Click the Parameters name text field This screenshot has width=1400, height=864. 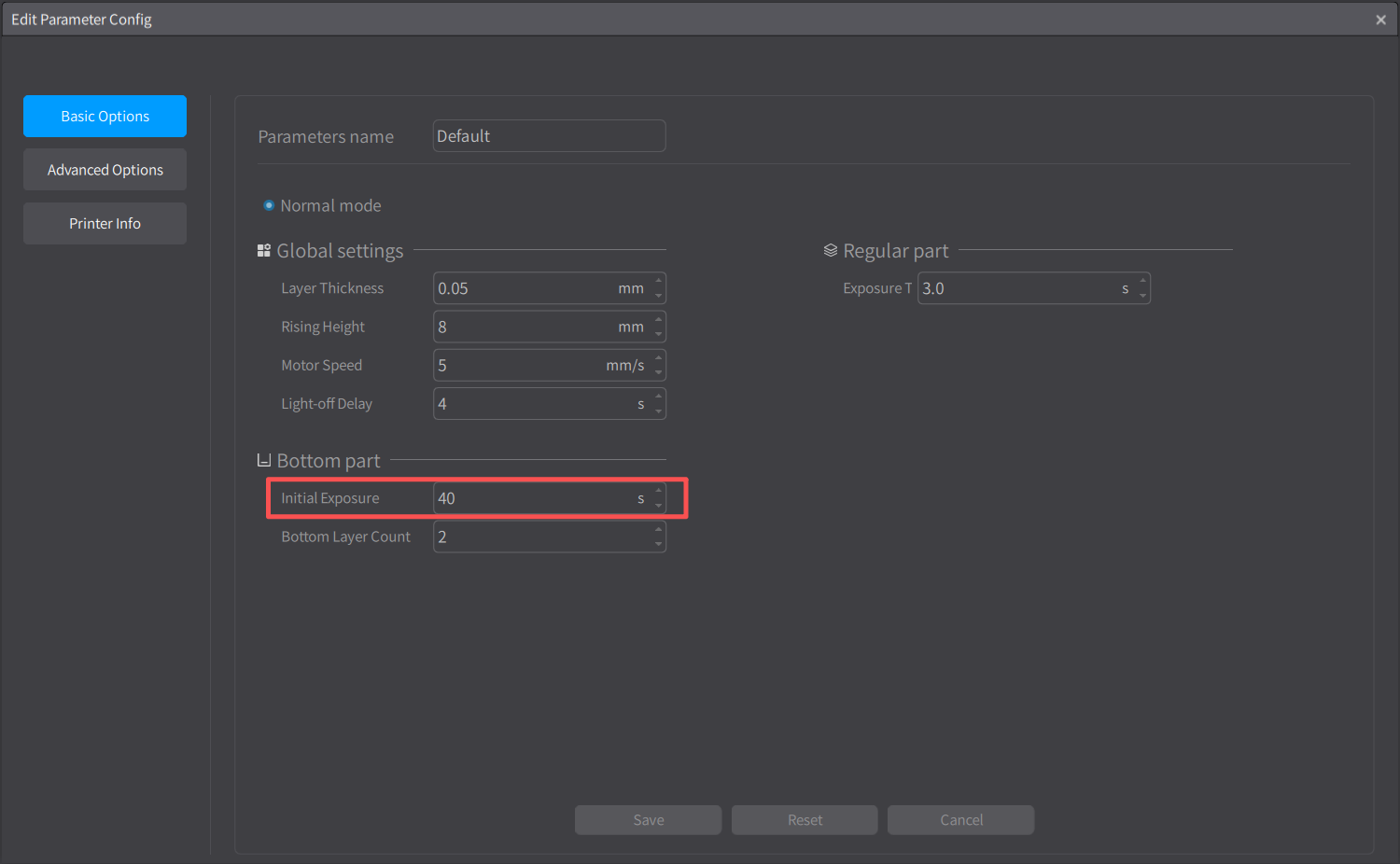pos(549,136)
